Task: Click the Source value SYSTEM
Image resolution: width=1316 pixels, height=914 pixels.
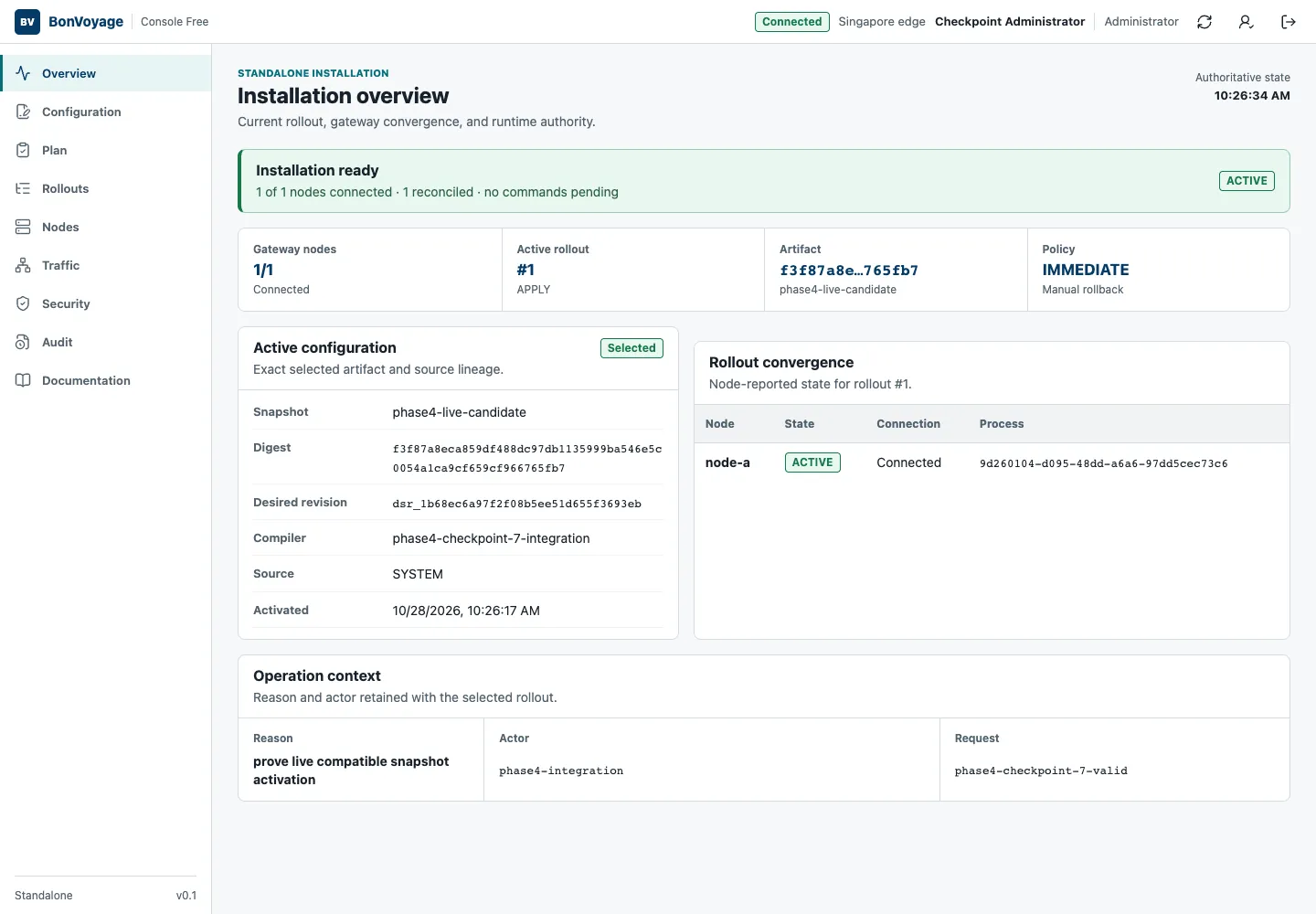Action: point(418,574)
